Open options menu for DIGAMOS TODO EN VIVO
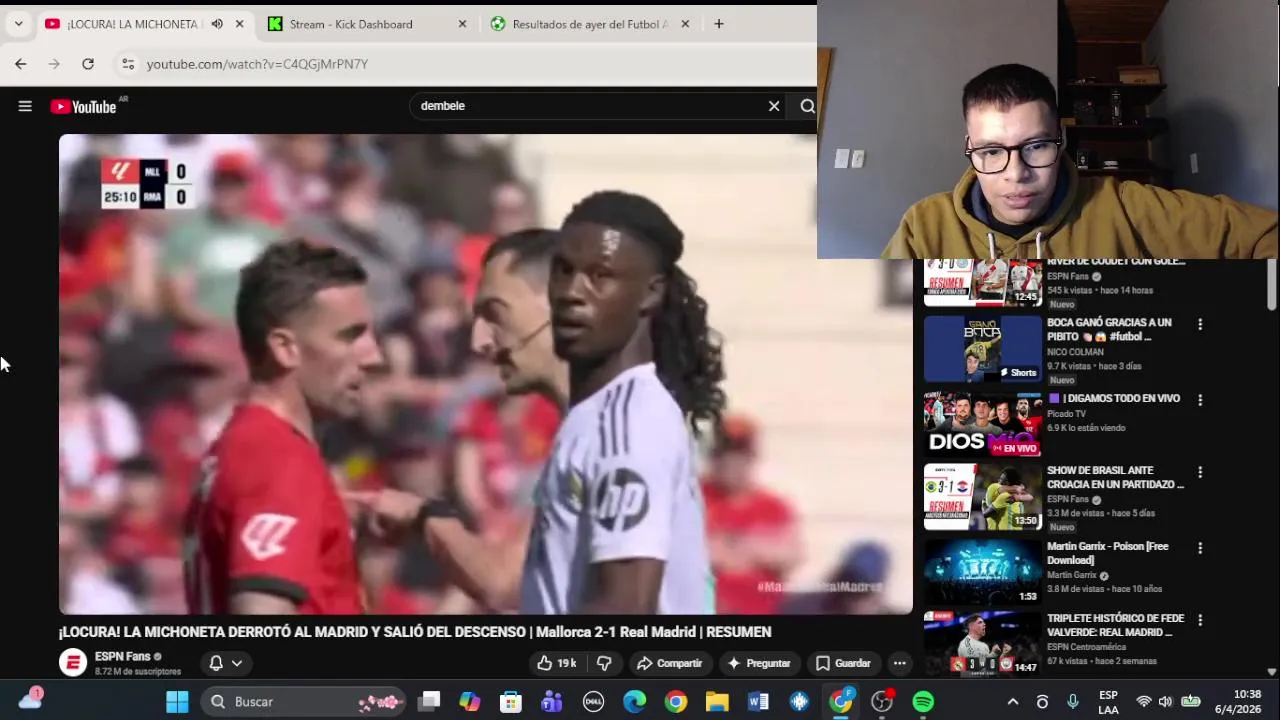 (1200, 400)
